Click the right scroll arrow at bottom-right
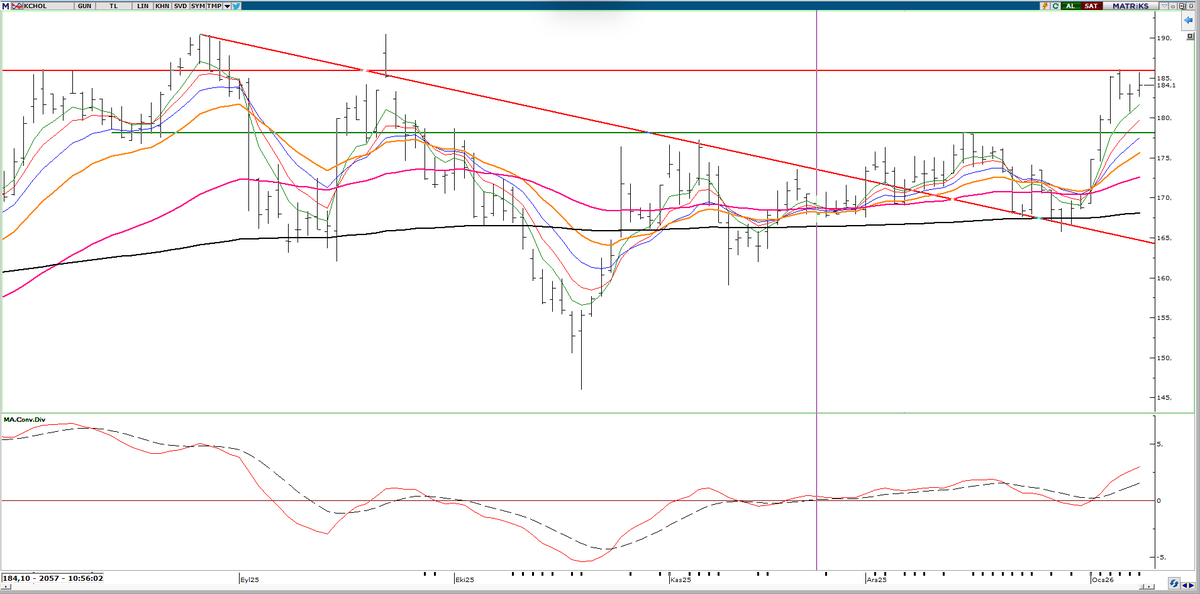This screenshot has width=1200, height=594. [x=1191, y=585]
